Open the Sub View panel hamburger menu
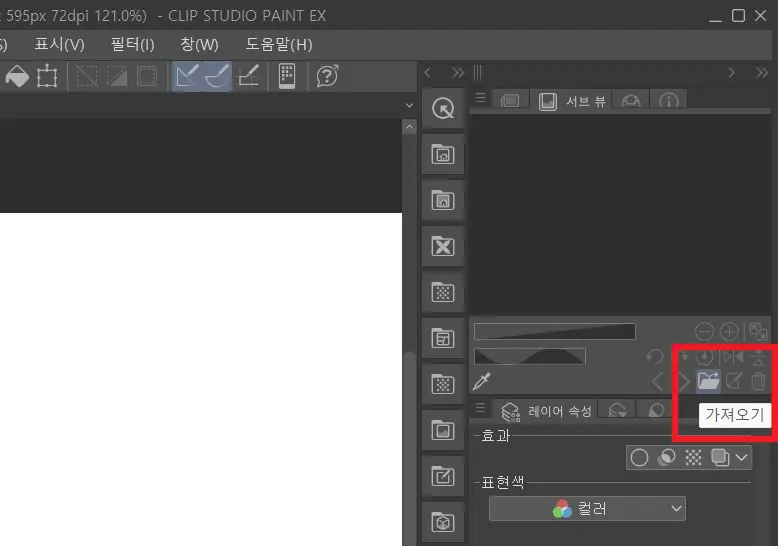Viewport: 778px width, 546px height. click(x=481, y=100)
